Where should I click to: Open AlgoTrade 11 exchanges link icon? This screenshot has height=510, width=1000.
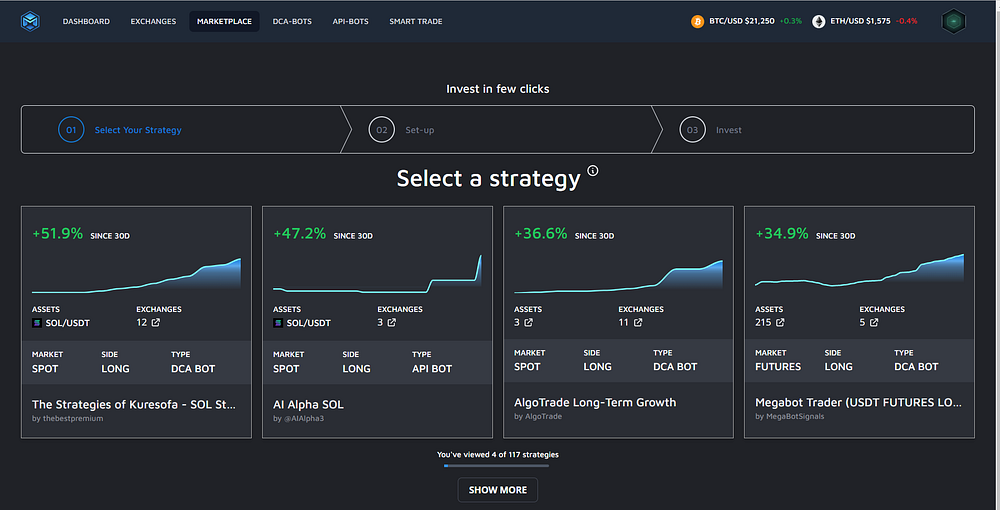tap(638, 323)
